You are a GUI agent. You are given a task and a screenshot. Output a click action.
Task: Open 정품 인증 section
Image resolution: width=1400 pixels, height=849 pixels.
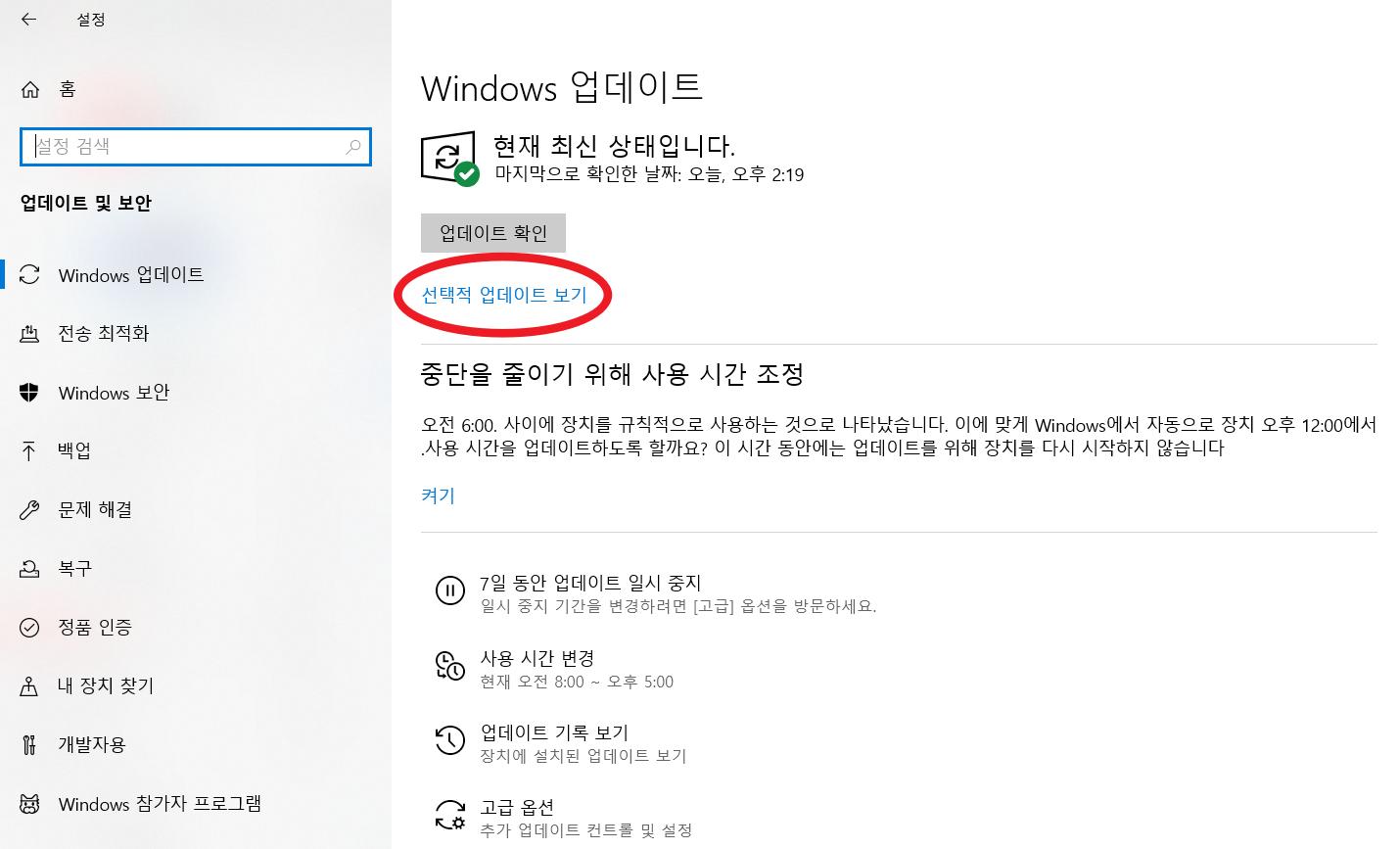95,628
